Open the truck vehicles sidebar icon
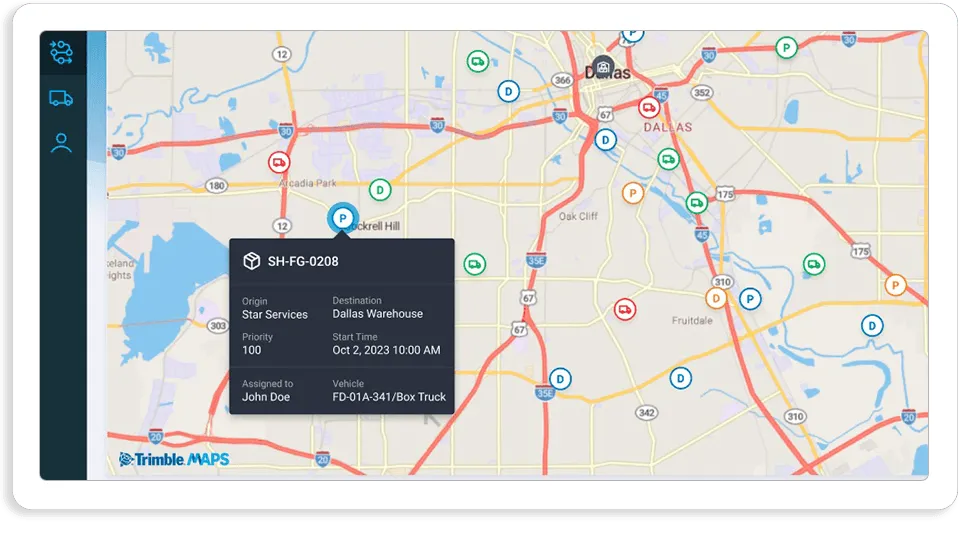960x540 pixels. tap(61, 98)
